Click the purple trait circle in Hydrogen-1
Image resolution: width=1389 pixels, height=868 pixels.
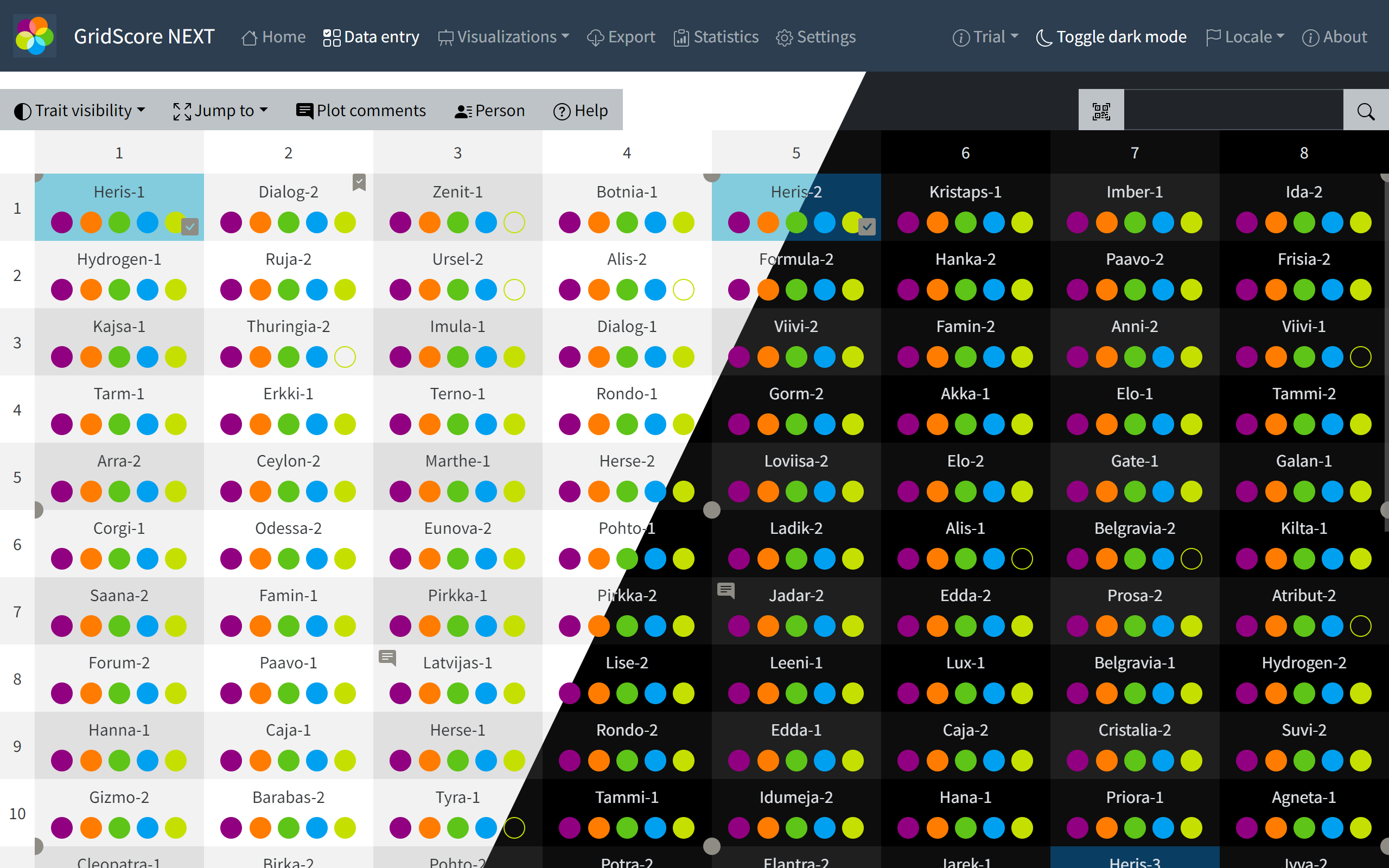coord(62,290)
